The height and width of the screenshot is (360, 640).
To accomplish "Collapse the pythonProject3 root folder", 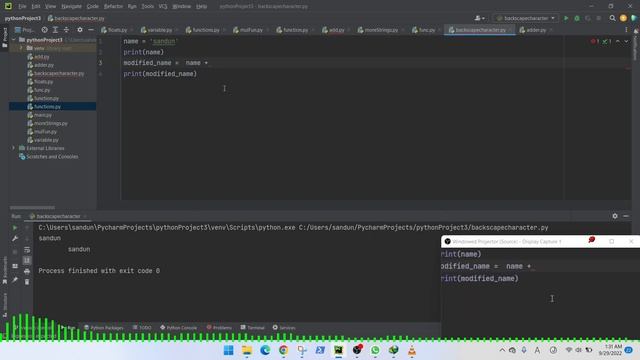I will (x=14, y=40).
